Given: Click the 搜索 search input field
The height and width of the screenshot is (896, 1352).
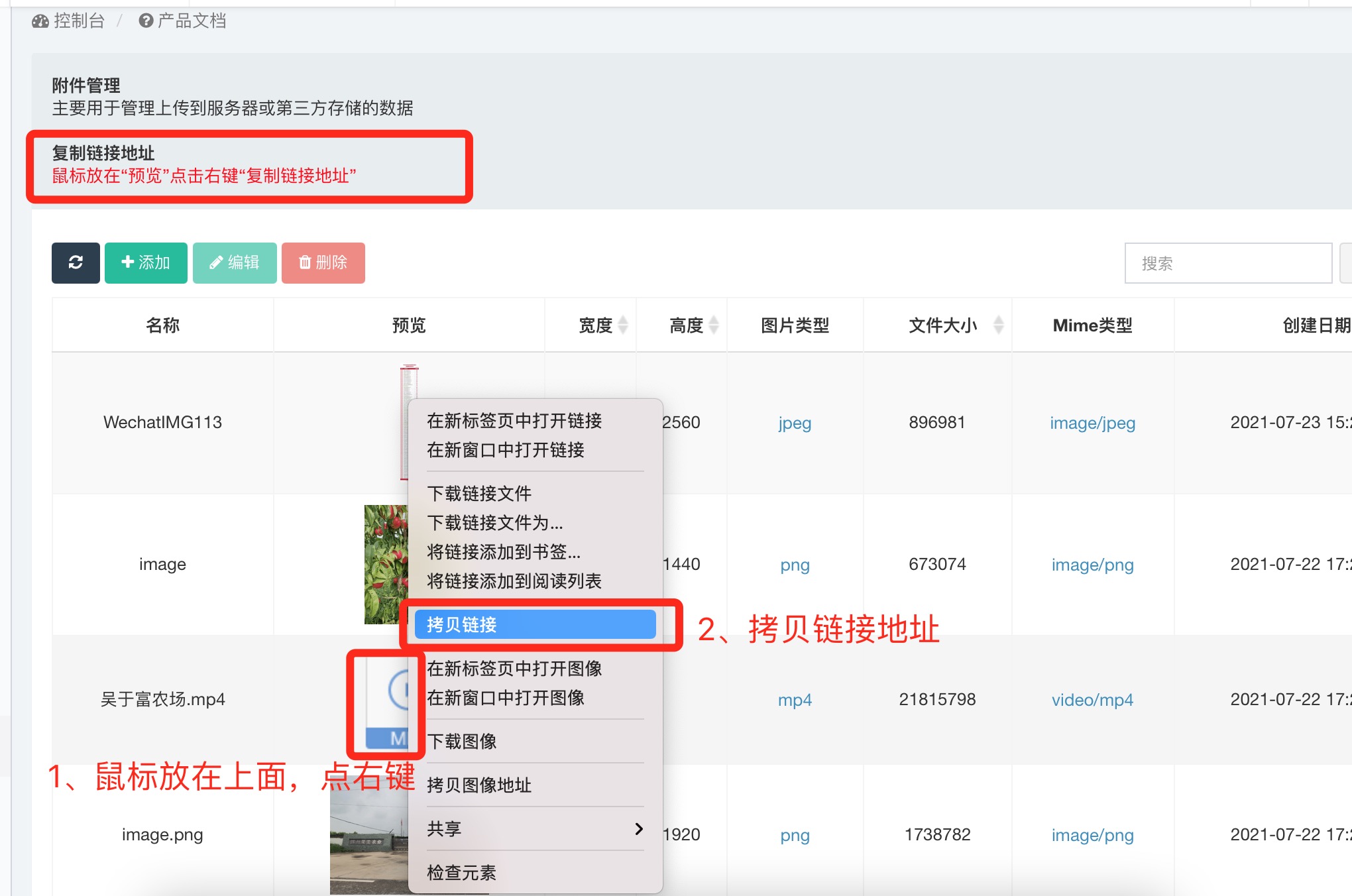Looking at the screenshot, I should [1227, 263].
